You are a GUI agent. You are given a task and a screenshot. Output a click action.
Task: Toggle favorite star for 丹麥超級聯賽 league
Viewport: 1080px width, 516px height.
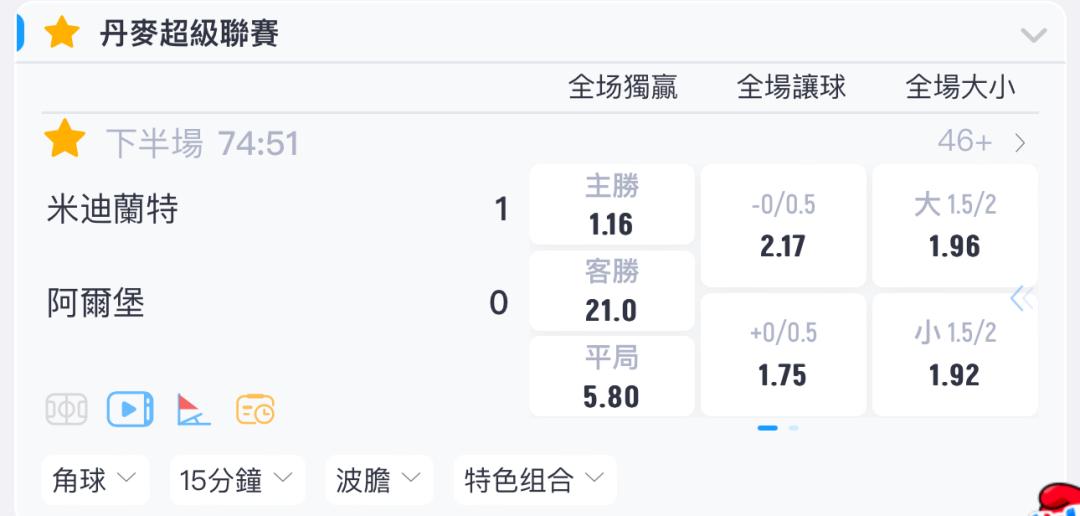61,32
